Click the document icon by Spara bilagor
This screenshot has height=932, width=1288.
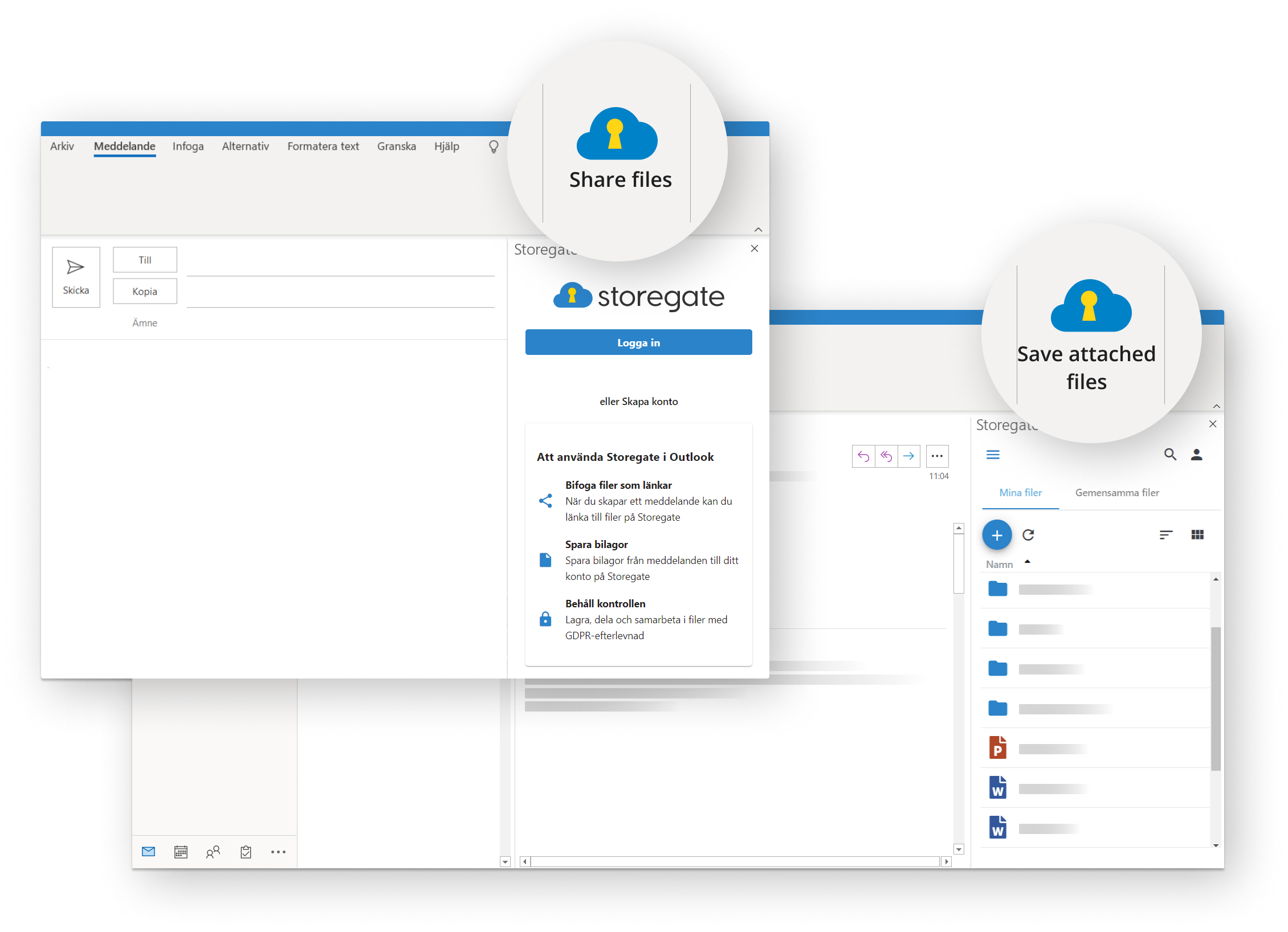click(545, 560)
